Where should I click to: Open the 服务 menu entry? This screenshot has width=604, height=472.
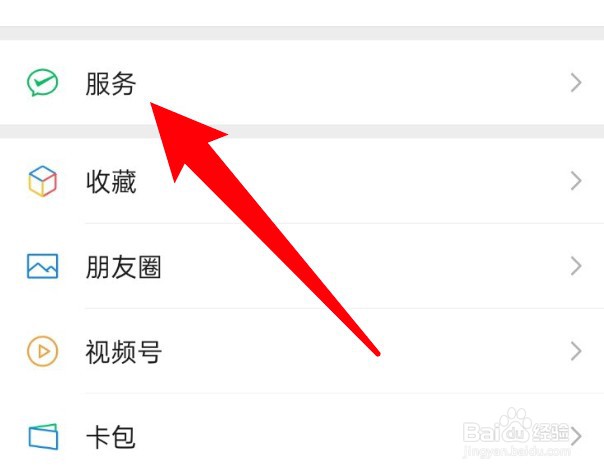302,82
